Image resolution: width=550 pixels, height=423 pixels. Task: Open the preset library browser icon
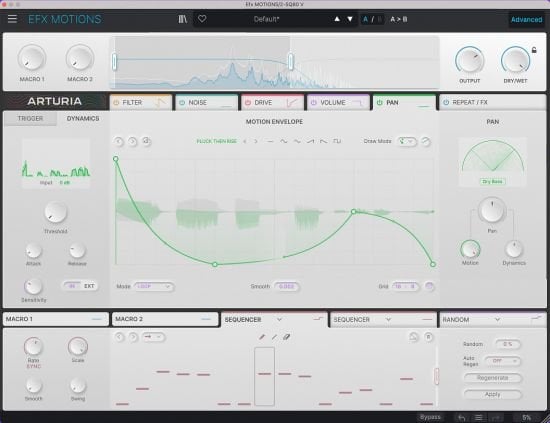[x=182, y=19]
